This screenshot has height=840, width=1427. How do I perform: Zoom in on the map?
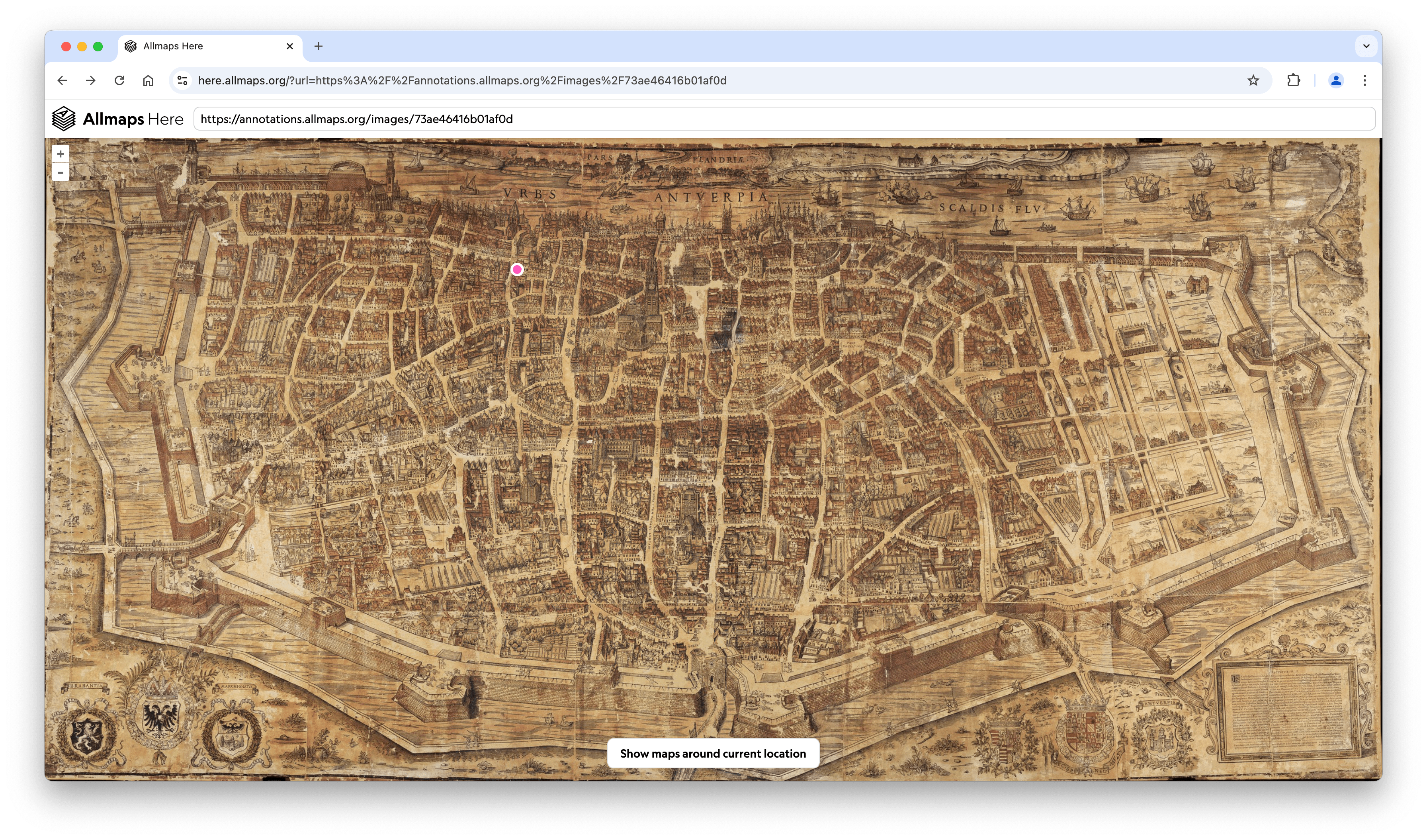pyautogui.click(x=61, y=154)
